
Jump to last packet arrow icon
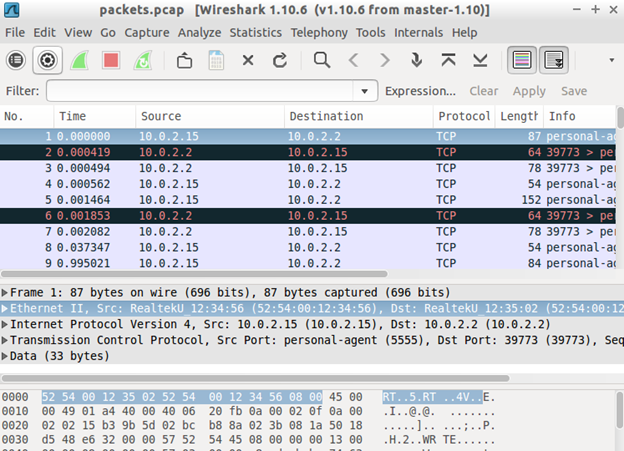click(480, 60)
